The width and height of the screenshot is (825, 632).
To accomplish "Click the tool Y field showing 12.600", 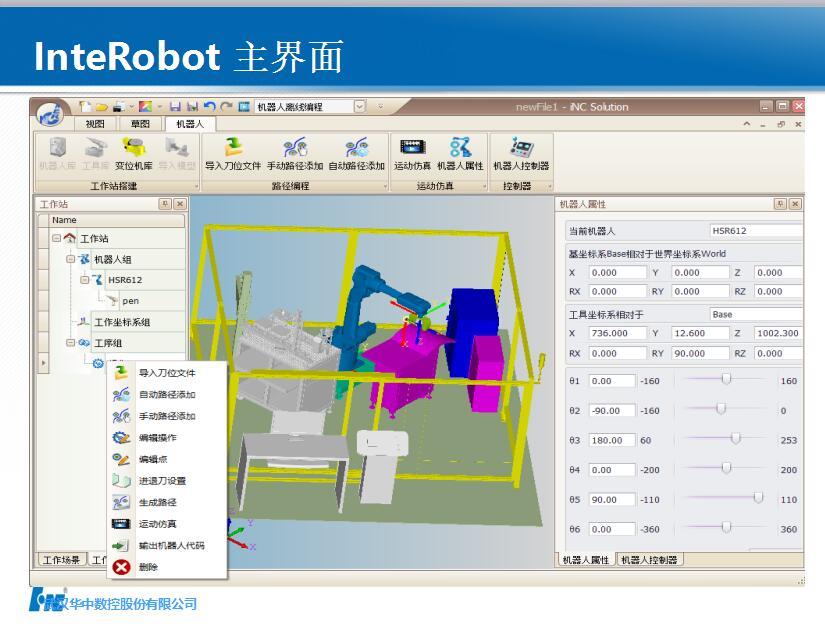I will (x=700, y=333).
